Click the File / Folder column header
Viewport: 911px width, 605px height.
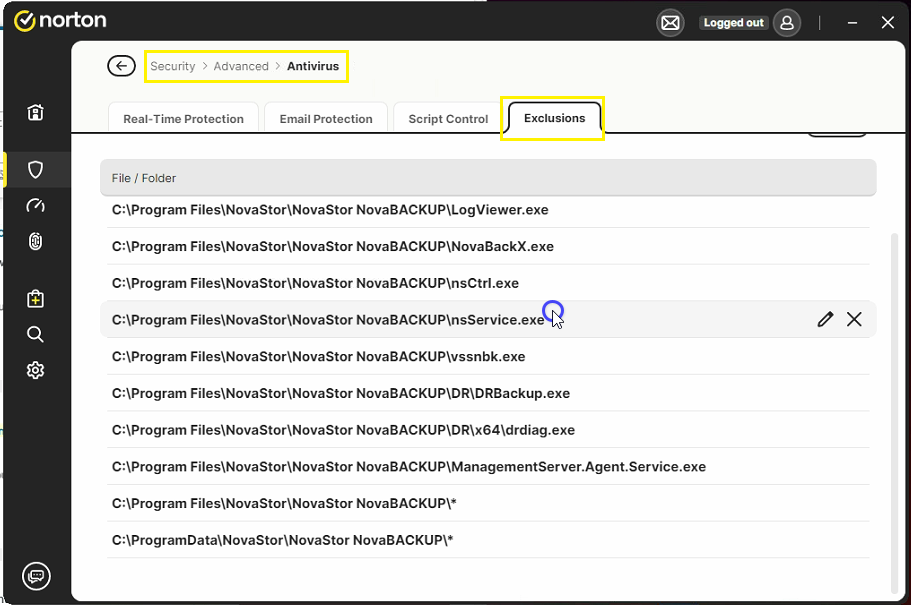(x=488, y=178)
